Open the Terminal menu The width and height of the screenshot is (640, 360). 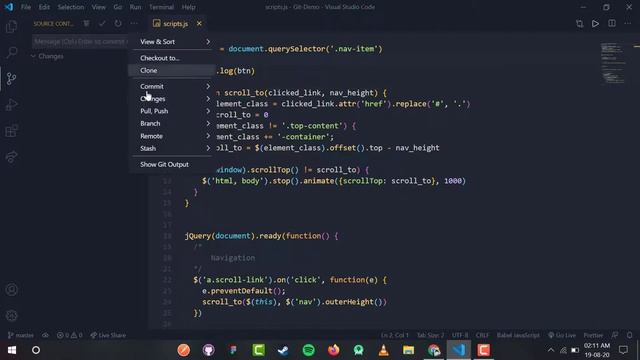coord(161,7)
